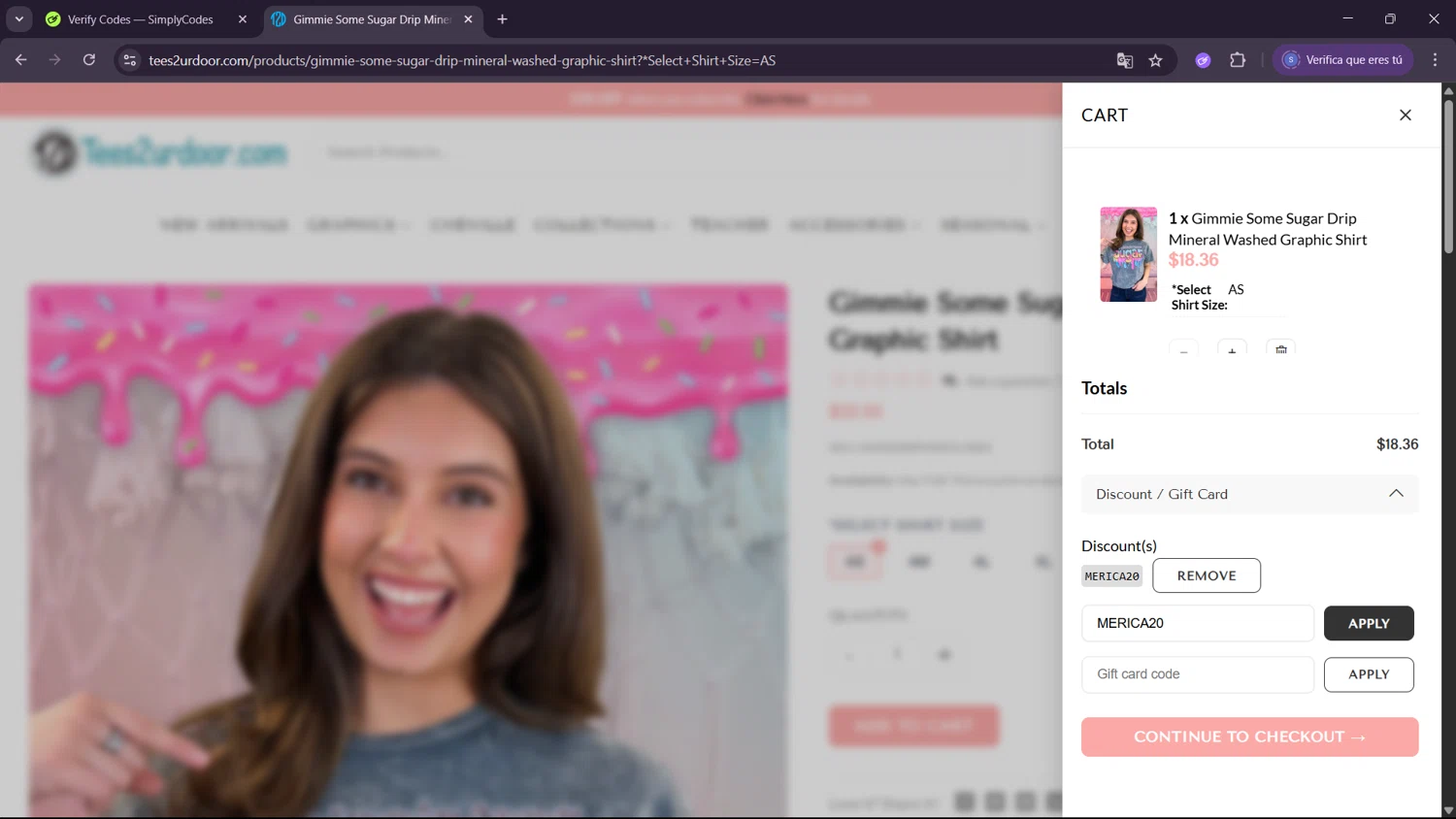Click the cart panel vertical scrollbar
The height and width of the screenshot is (819, 1456).
pos(1448,175)
